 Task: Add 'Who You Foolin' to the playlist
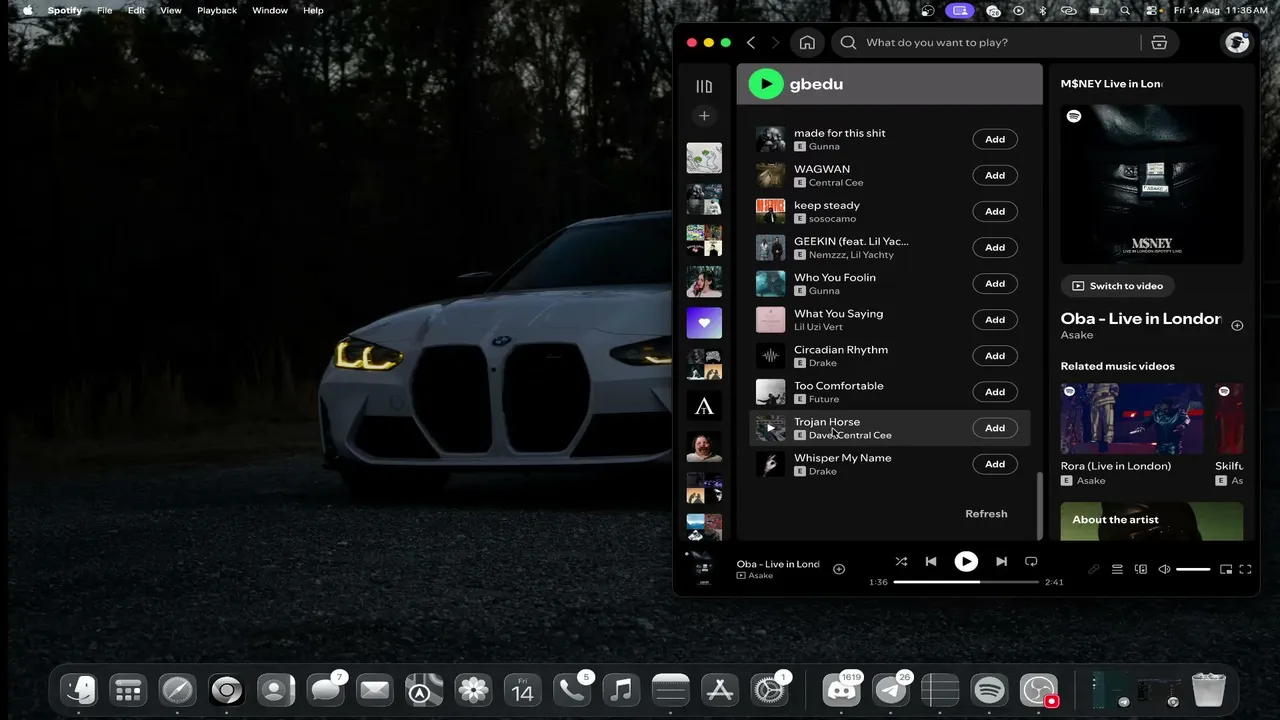pos(995,284)
